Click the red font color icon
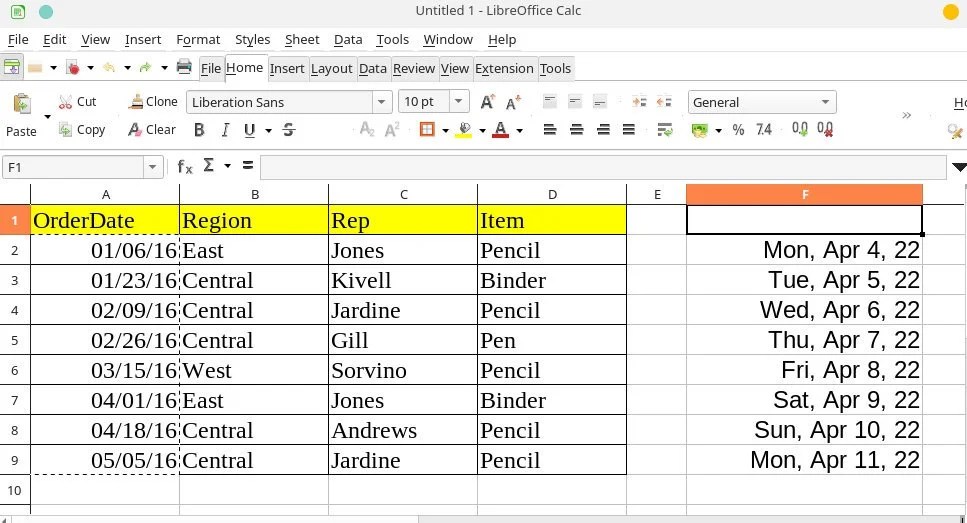Image resolution: width=967 pixels, height=523 pixels. [x=501, y=130]
